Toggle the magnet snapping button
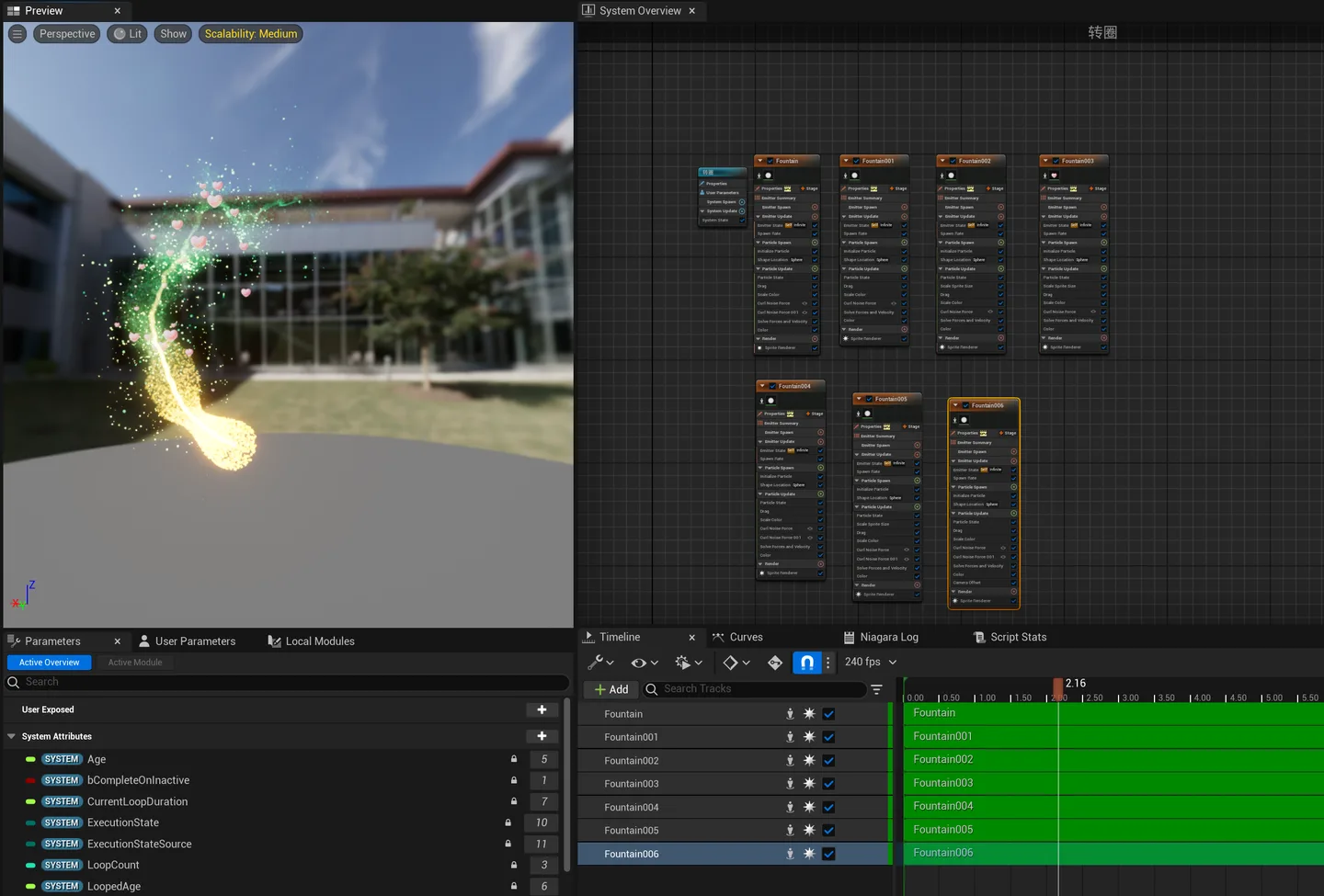The width and height of the screenshot is (1324, 896). point(806,662)
